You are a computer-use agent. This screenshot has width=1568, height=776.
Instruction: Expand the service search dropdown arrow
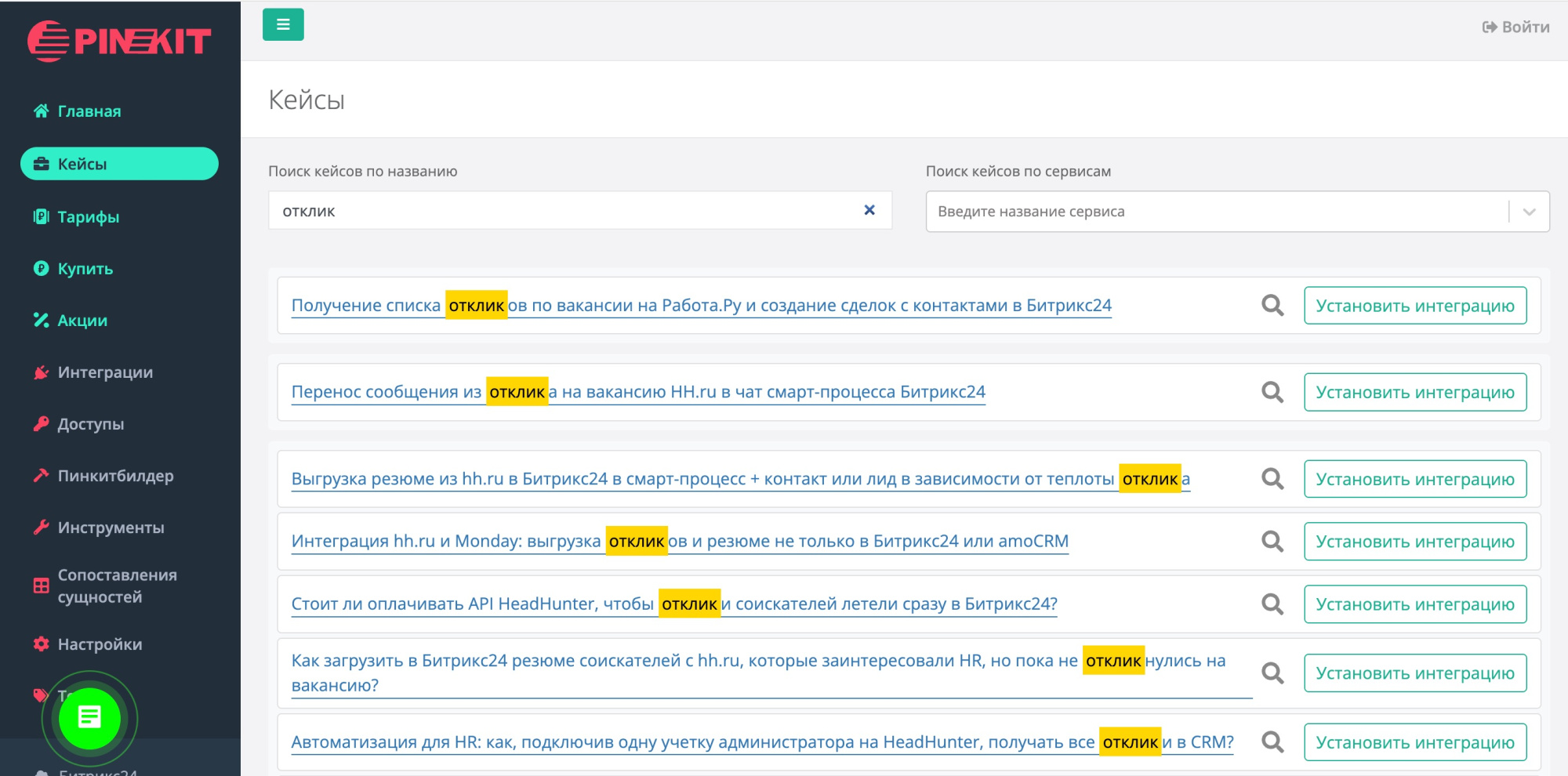tap(1529, 212)
